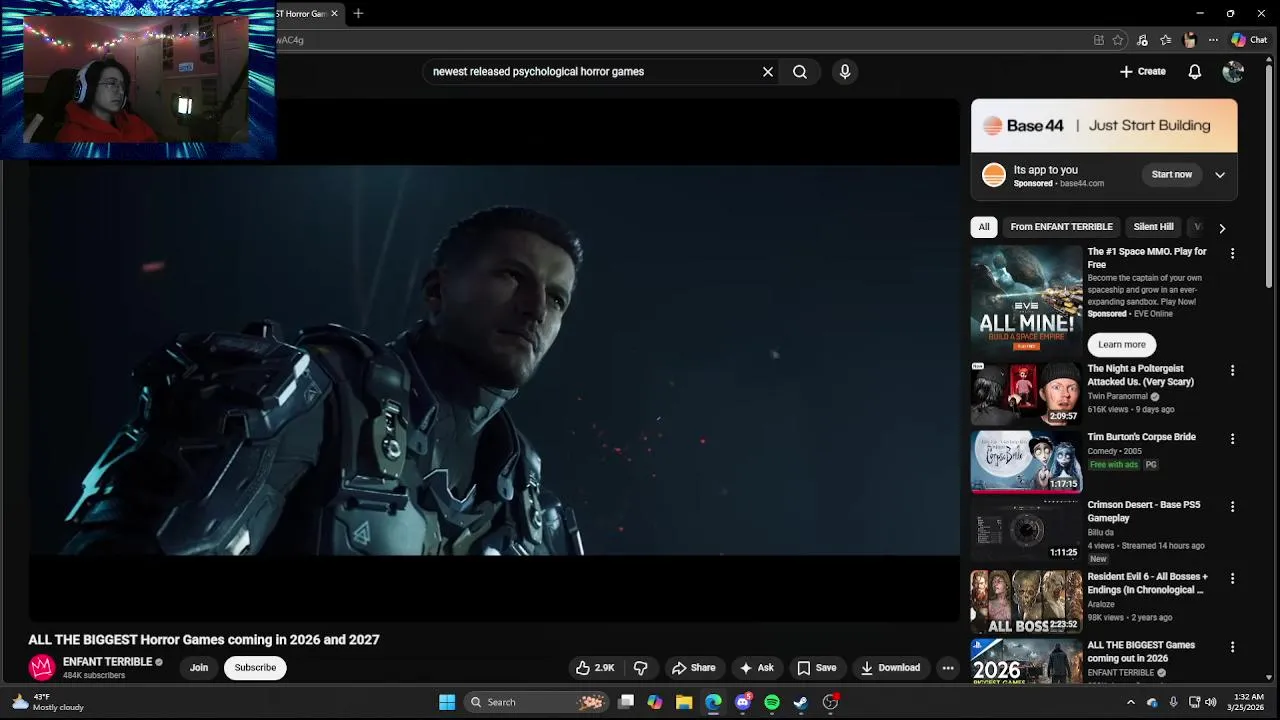Screen dimensions: 1280x720
Task: Open options for Corpse Bride video
Action: click(1232, 439)
